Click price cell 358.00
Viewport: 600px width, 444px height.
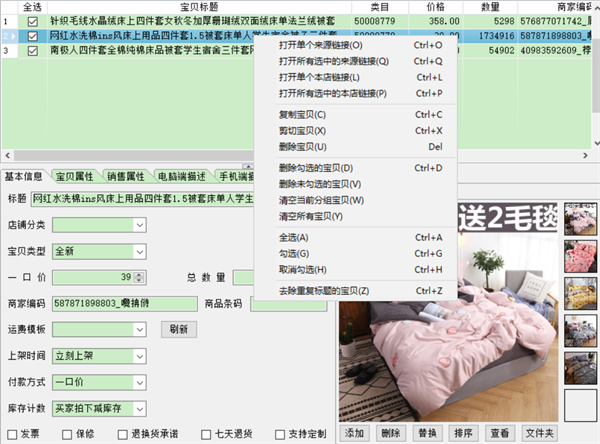tap(436, 21)
